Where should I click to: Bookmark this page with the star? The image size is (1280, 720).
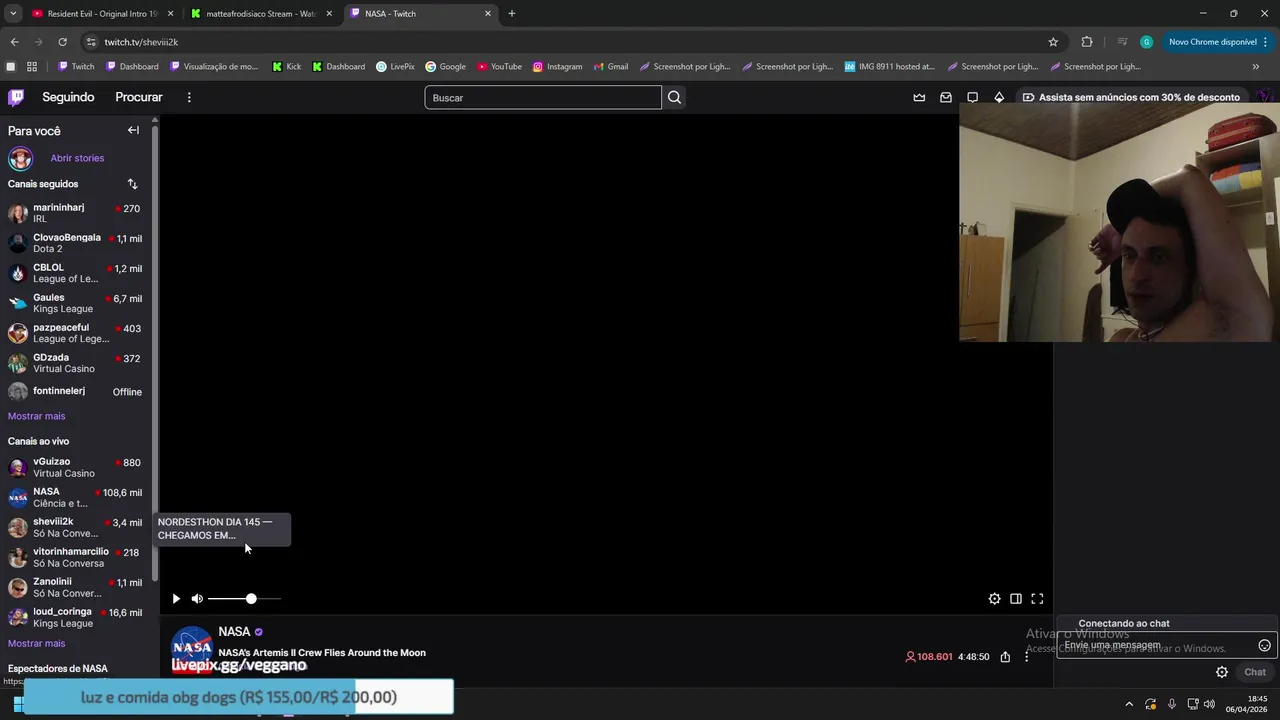(1053, 42)
